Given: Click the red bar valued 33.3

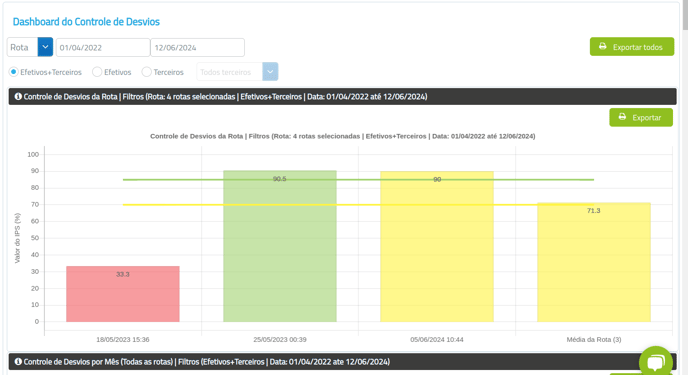Looking at the screenshot, I should point(123,294).
